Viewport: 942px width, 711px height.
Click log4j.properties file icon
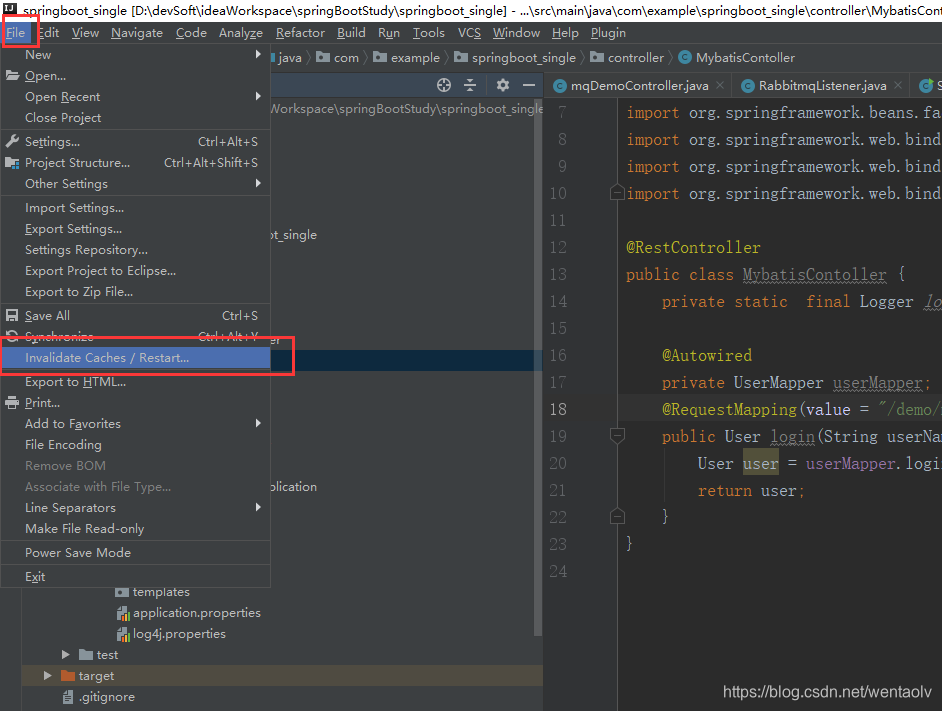[123, 634]
